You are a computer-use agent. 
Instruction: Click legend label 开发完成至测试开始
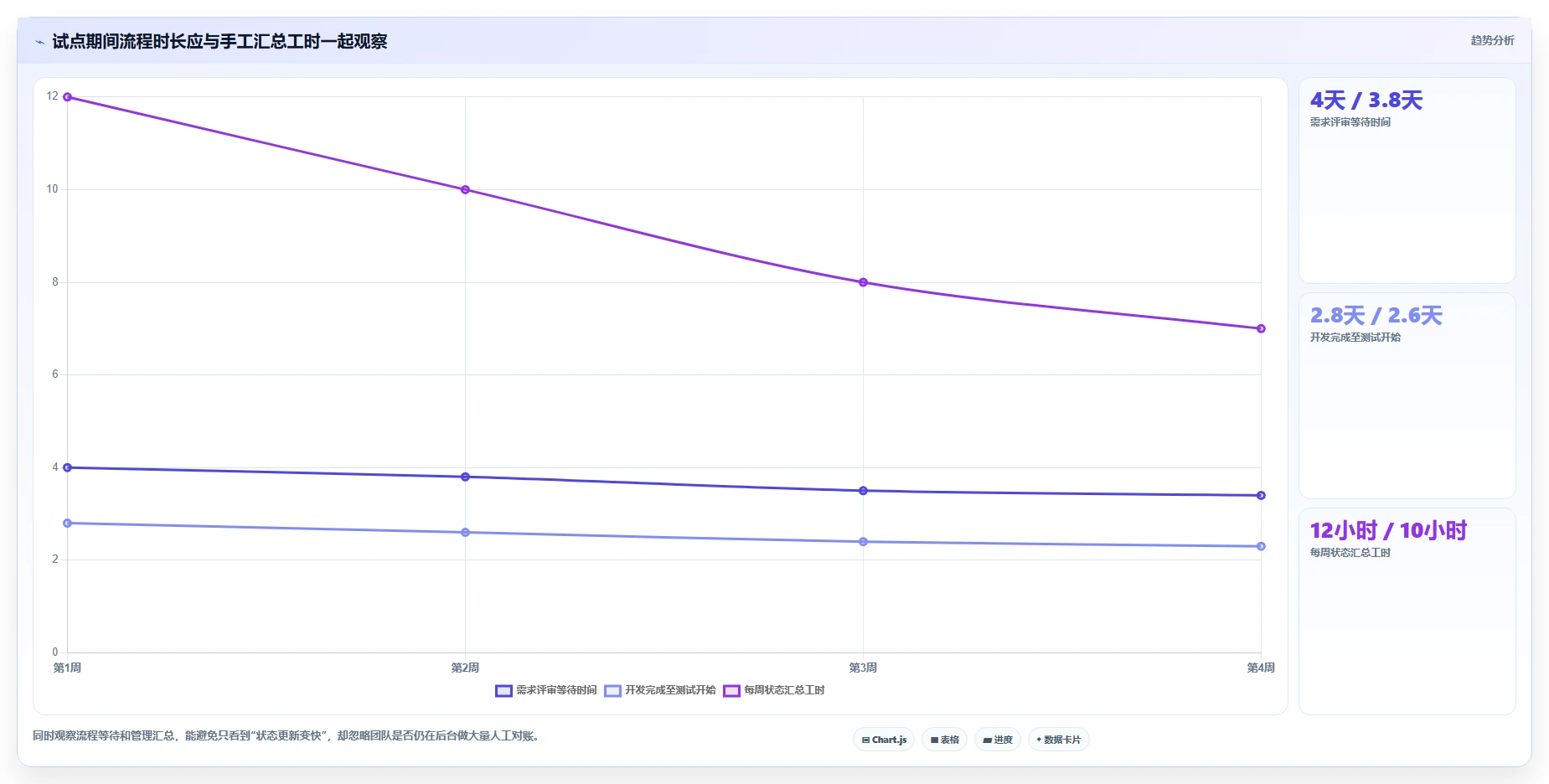670,690
